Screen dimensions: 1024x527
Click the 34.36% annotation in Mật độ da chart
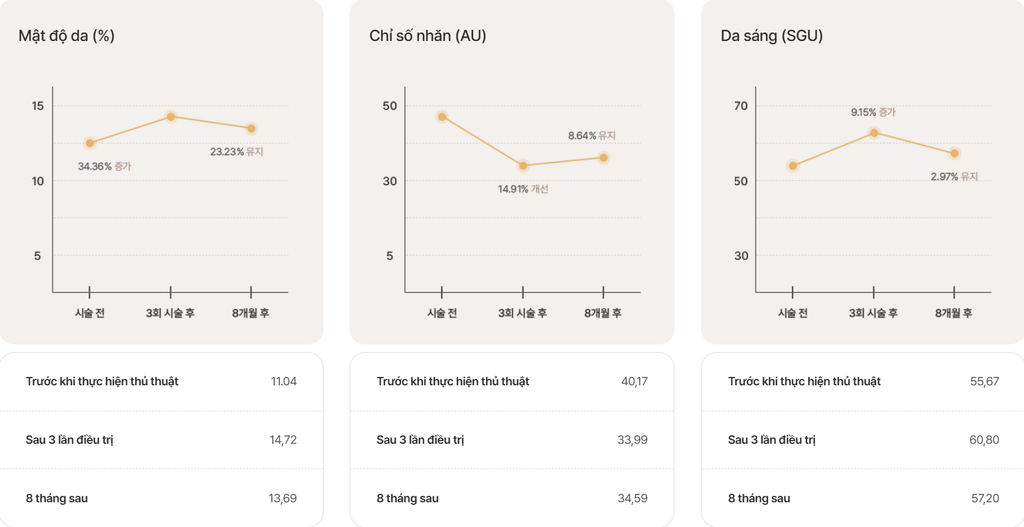[104, 166]
